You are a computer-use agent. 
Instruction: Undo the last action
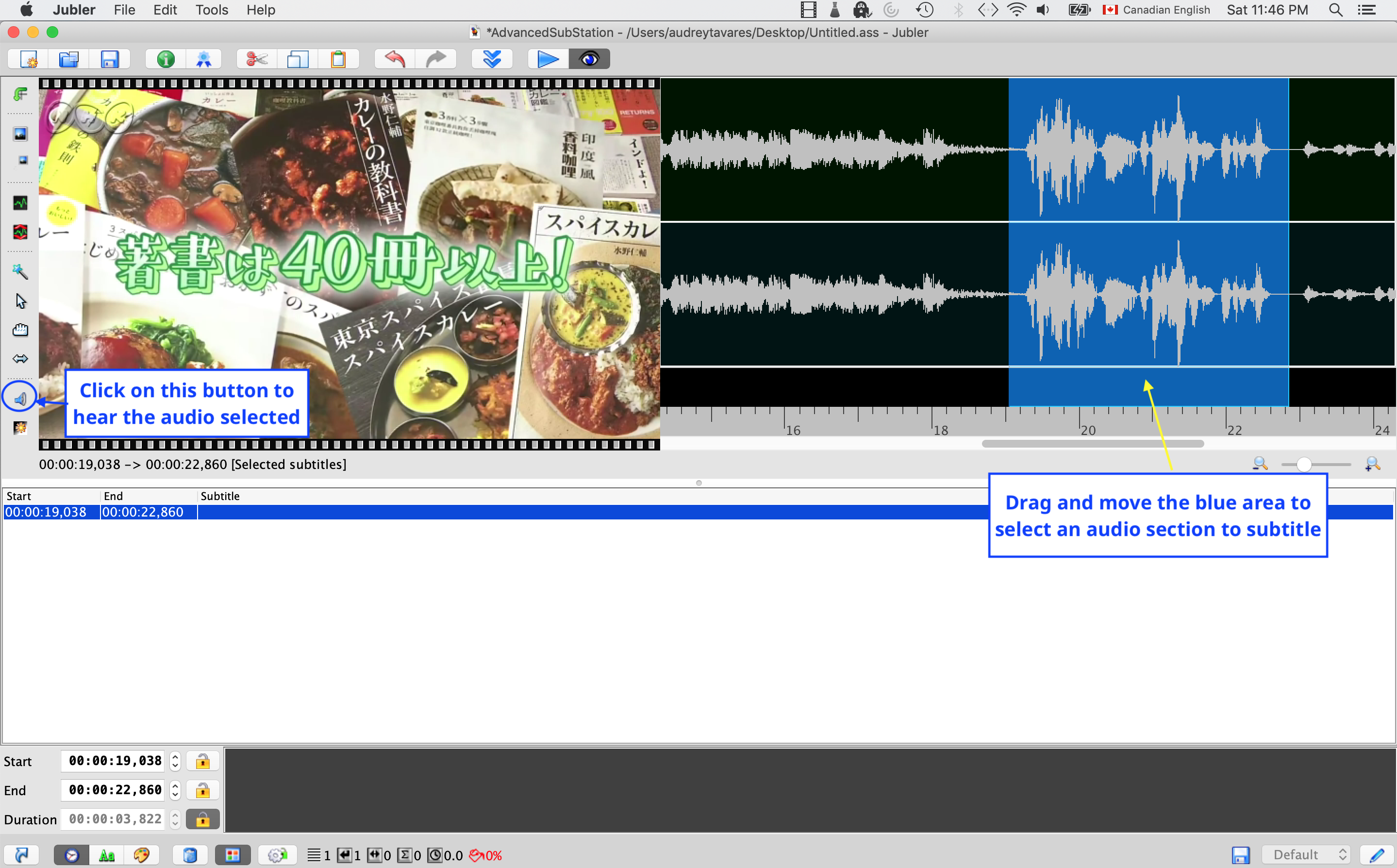[x=395, y=59]
